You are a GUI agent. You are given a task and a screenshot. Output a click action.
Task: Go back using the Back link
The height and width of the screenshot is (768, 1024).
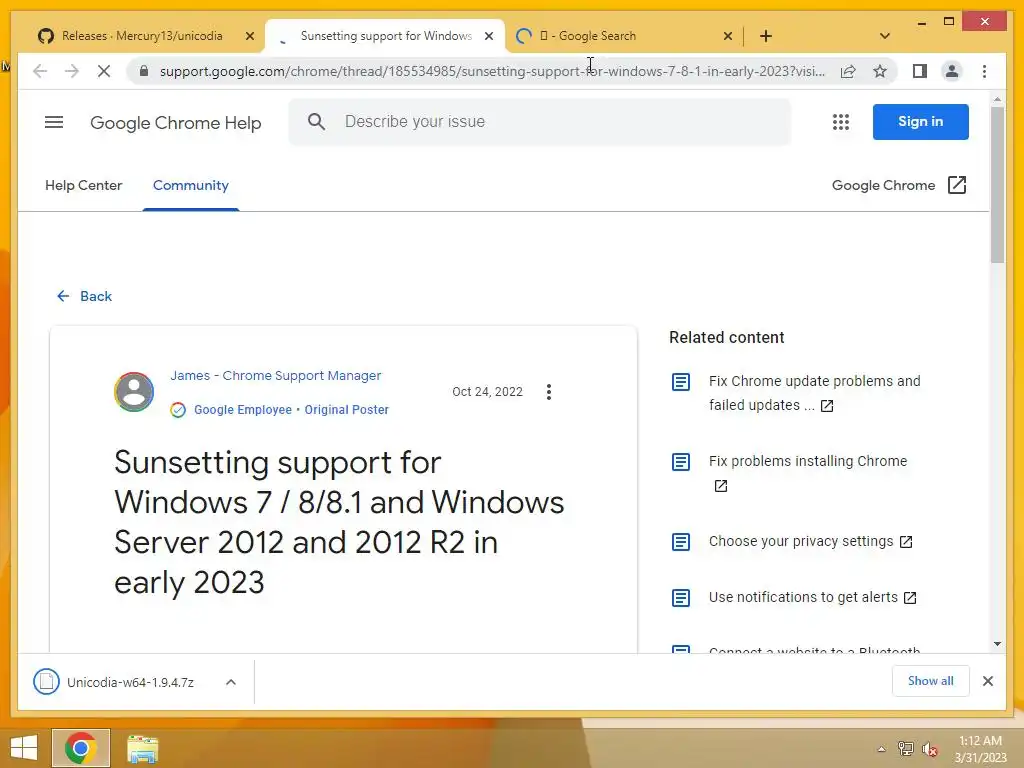[x=84, y=296]
